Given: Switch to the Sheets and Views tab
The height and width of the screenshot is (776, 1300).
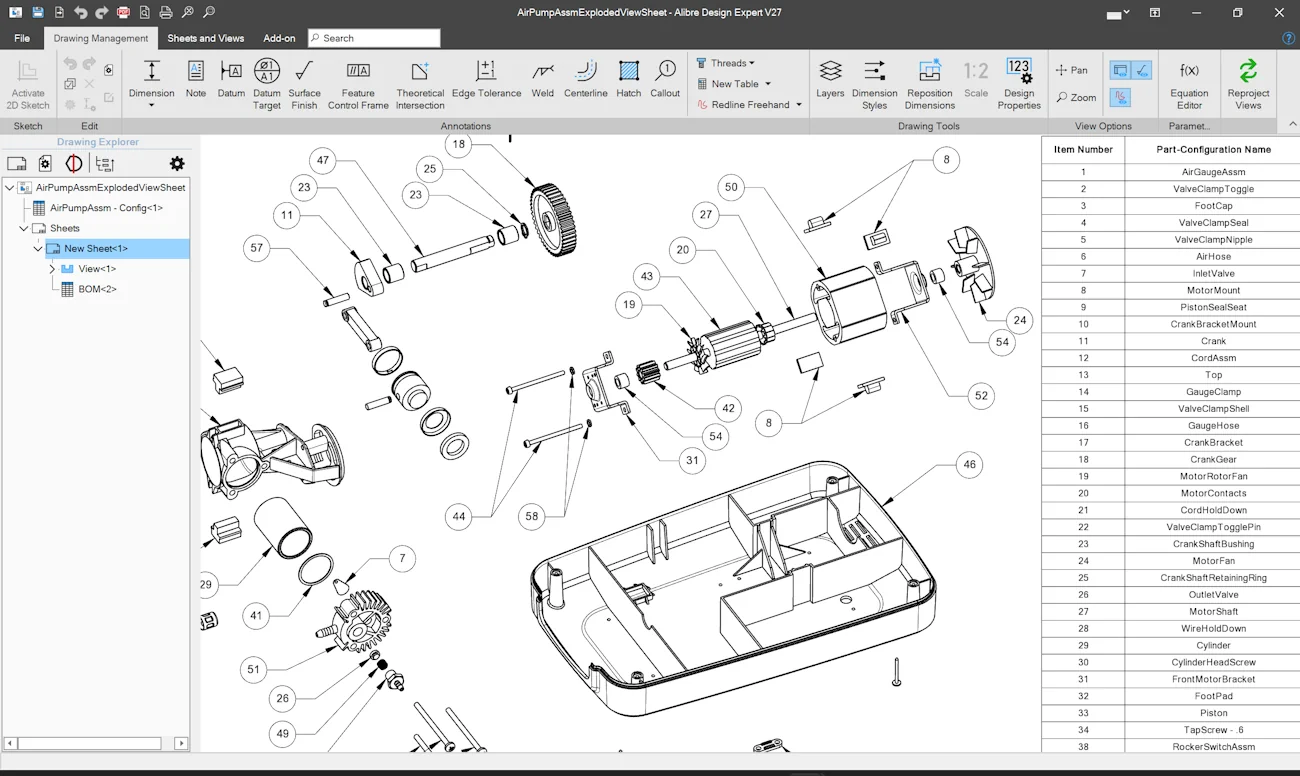Looking at the screenshot, I should [x=206, y=38].
